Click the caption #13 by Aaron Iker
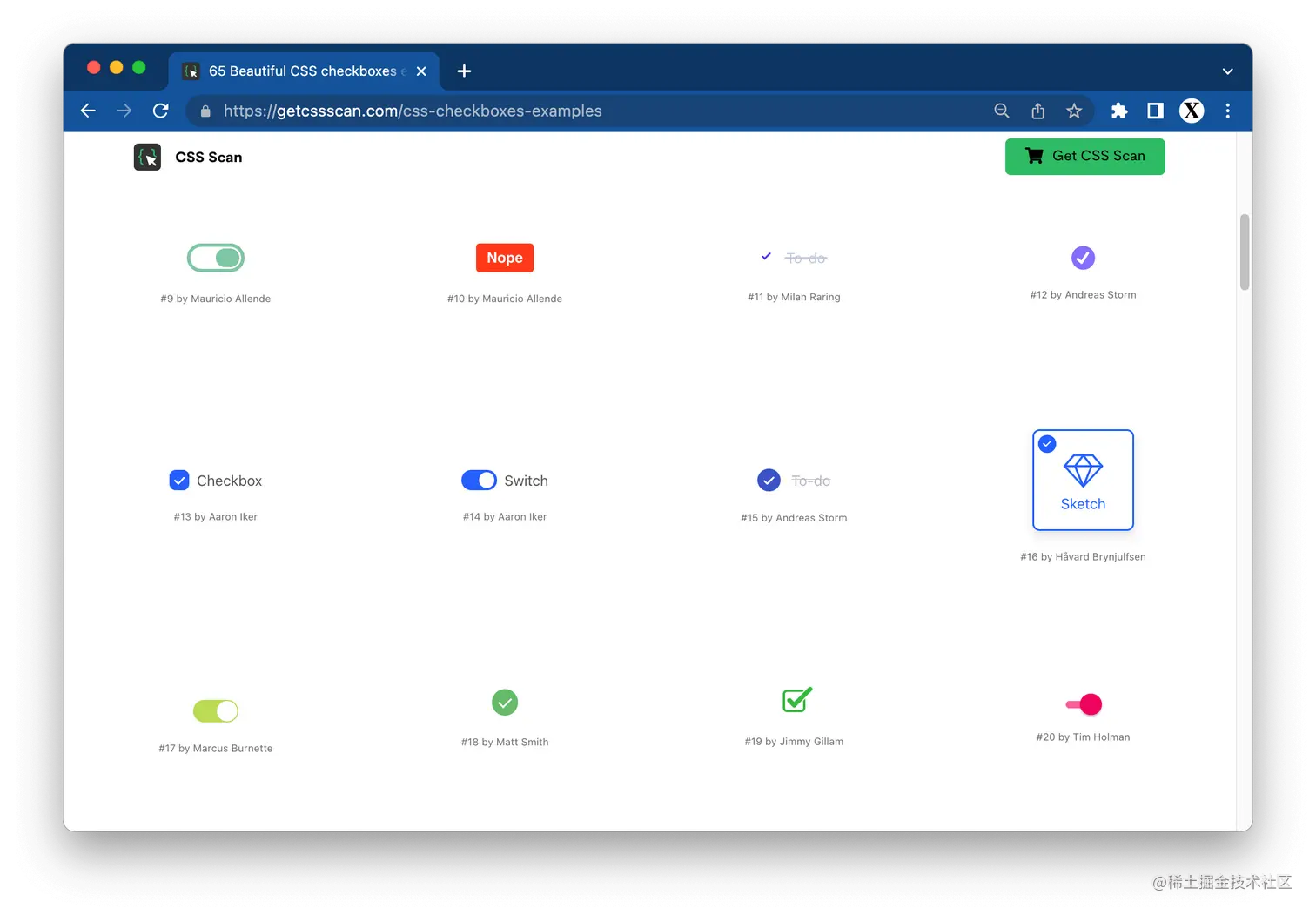Image resolution: width=1316 pixels, height=915 pixels. click(x=216, y=517)
